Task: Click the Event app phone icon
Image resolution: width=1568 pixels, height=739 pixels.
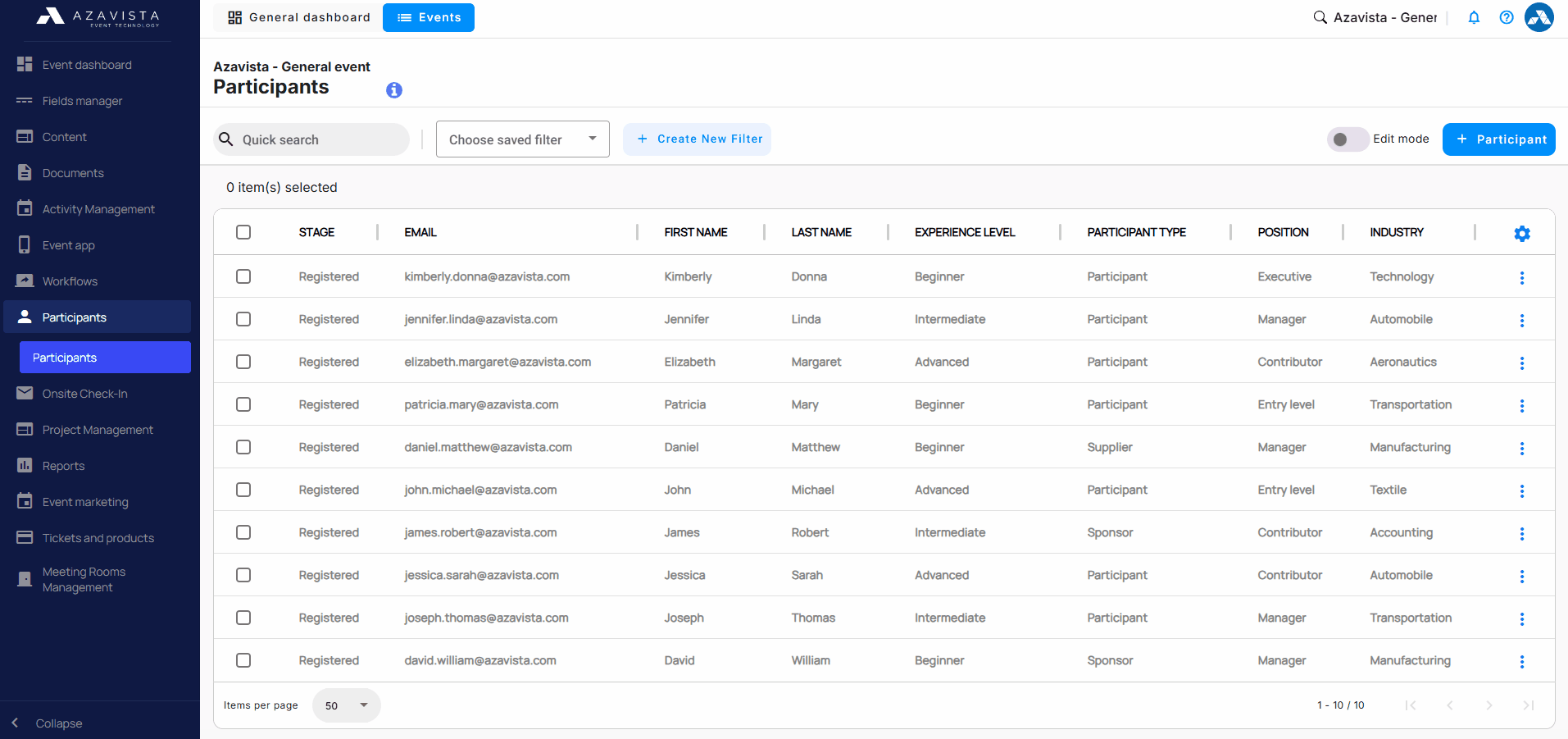Action: pos(25,244)
